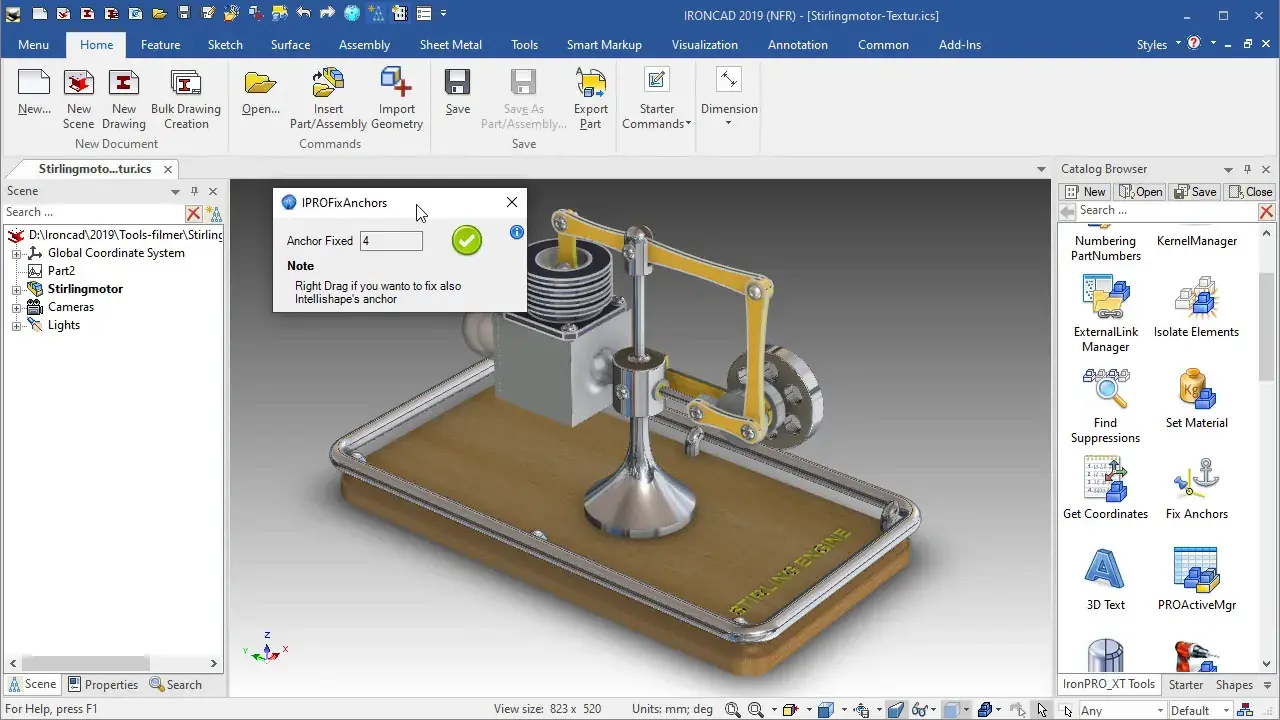Expand the Lights tree node
The image size is (1280, 720).
[16, 326]
